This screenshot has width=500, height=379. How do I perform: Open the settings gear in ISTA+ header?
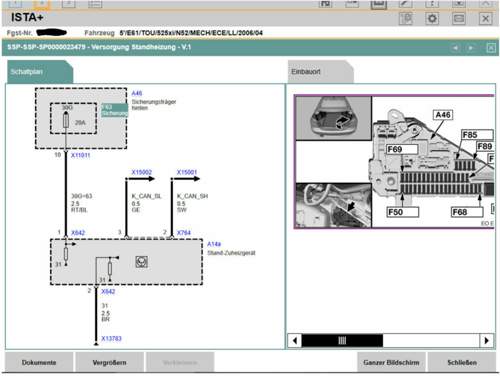click(x=432, y=18)
